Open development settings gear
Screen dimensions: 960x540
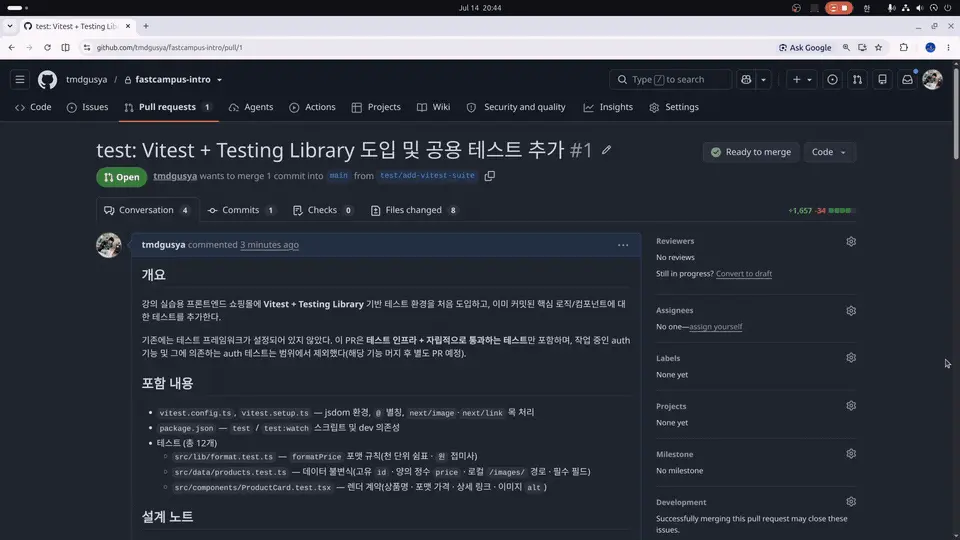point(851,501)
